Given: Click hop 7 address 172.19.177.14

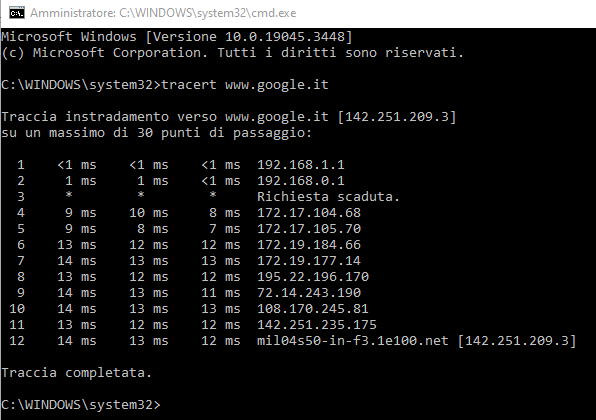Looking at the screenshot, I should pyautogui.click(x=309, y=261).
